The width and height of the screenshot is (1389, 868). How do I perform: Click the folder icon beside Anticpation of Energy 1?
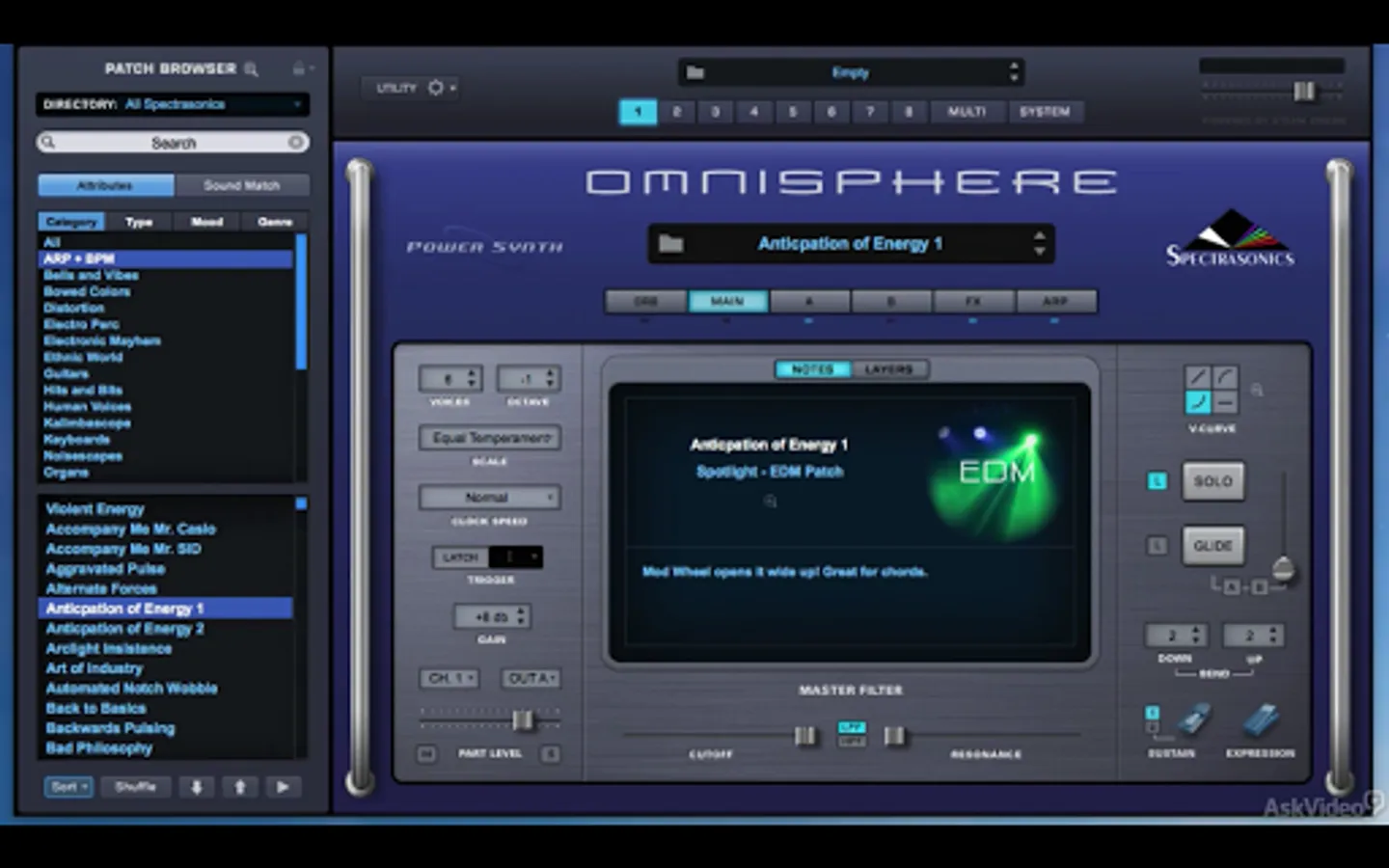[671, 244]
